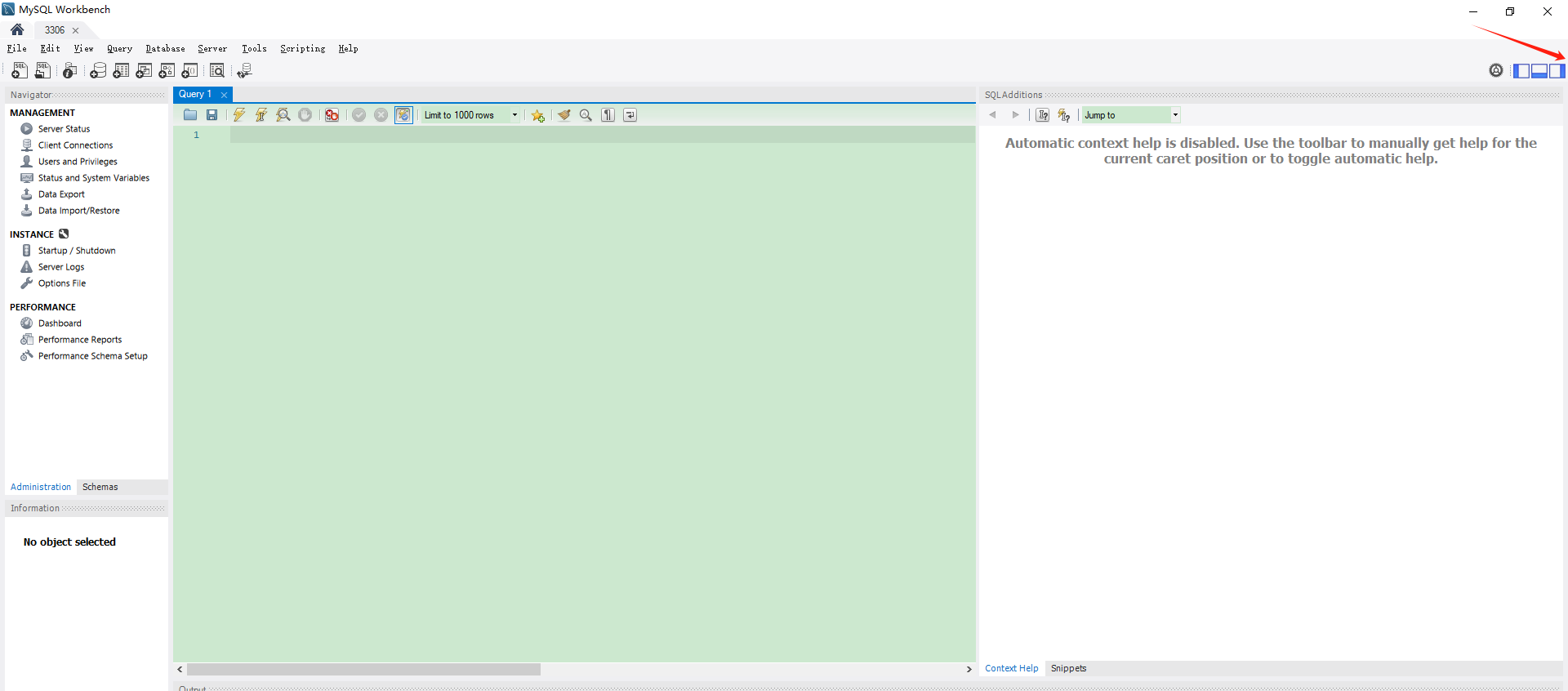Open the Database menu
This screenshot has width=1568, height=691.
[165, 49]
